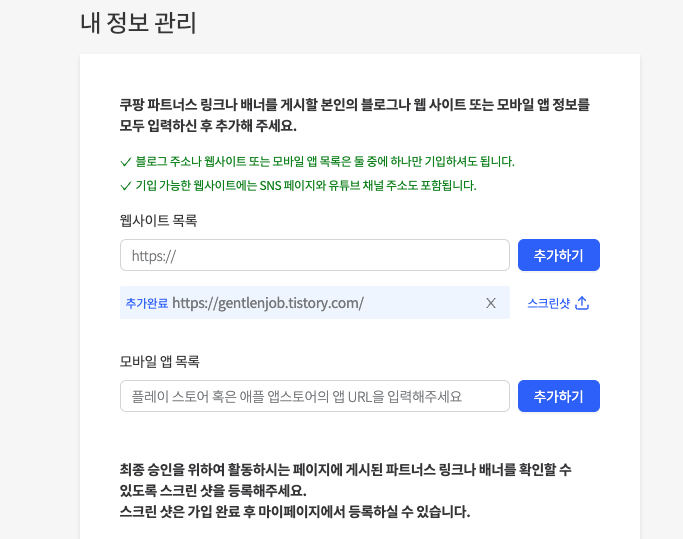Focus the https:// website URL field

(315, 255)
